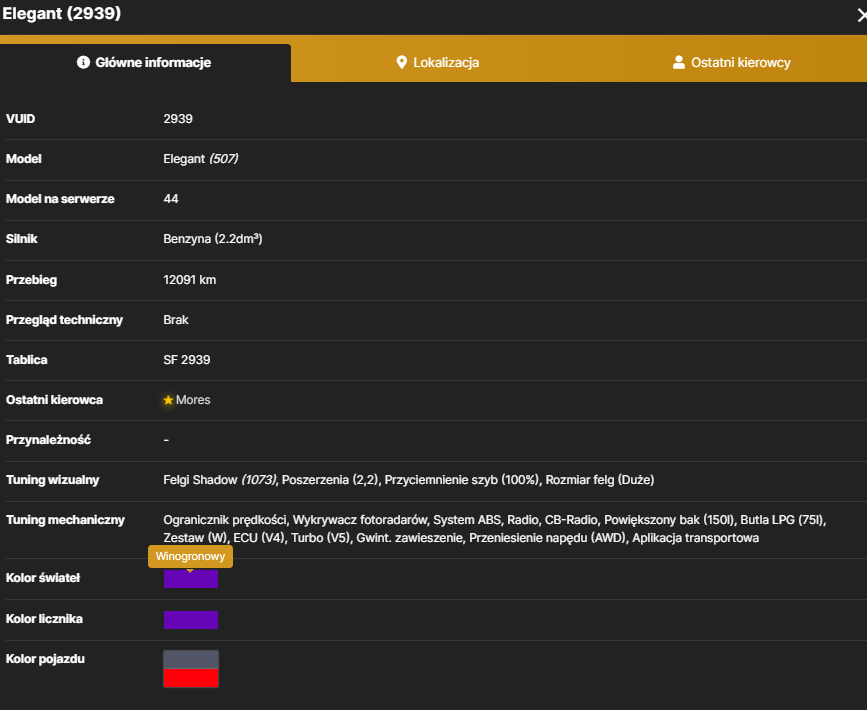Click the Przegląd techniczny value Brak
Screen dimensions: 867x710
(176, 320)
